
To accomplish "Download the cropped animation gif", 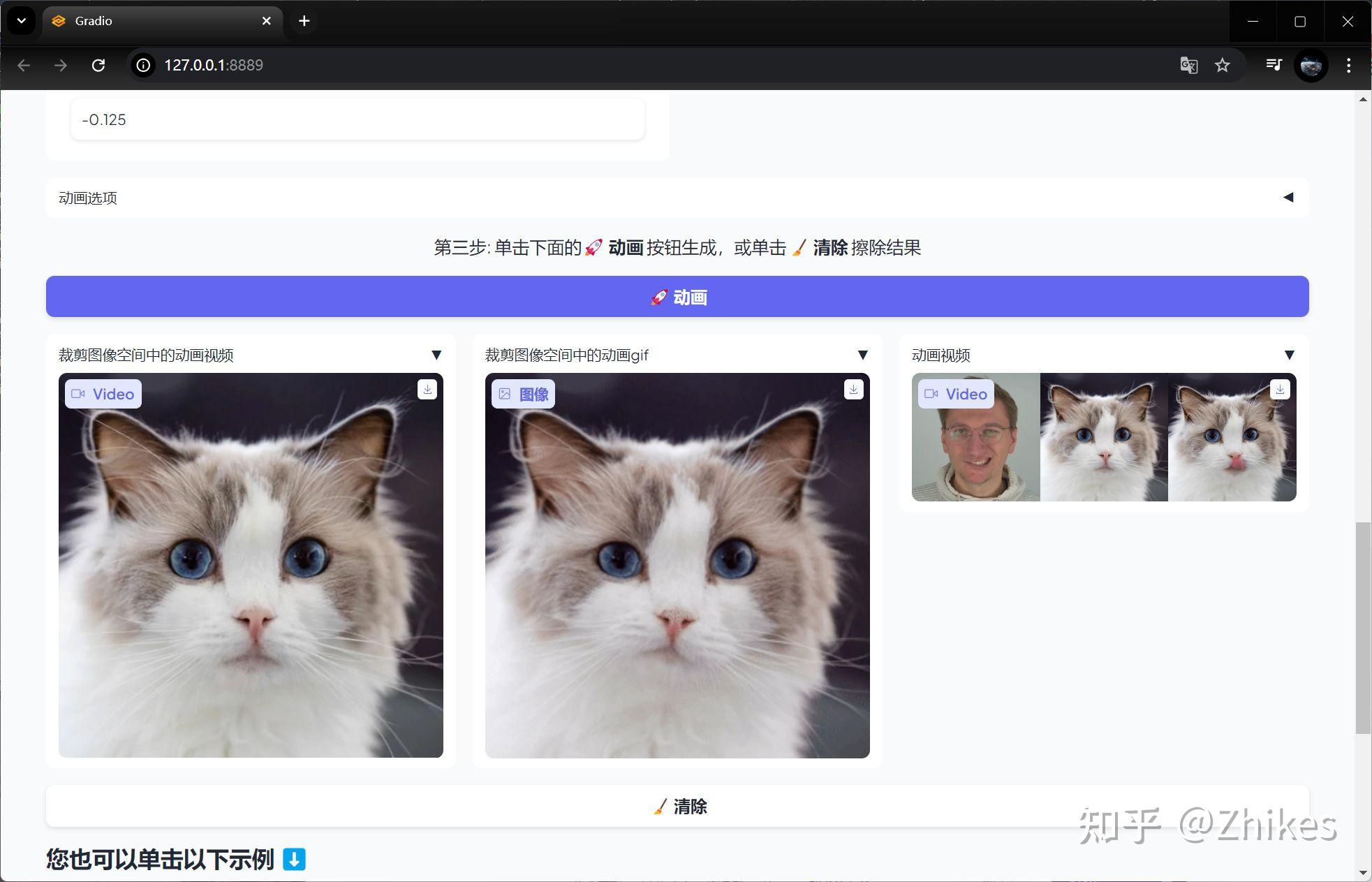I will (853, 390).
